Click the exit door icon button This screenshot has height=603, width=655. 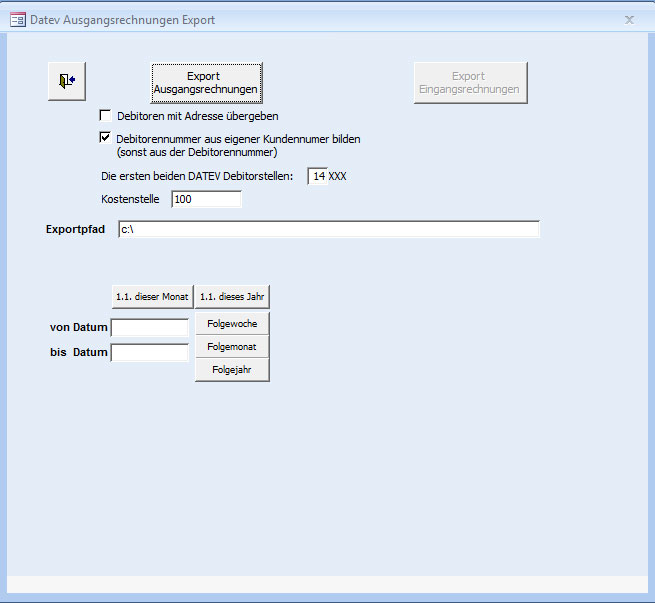click(67, 81)
